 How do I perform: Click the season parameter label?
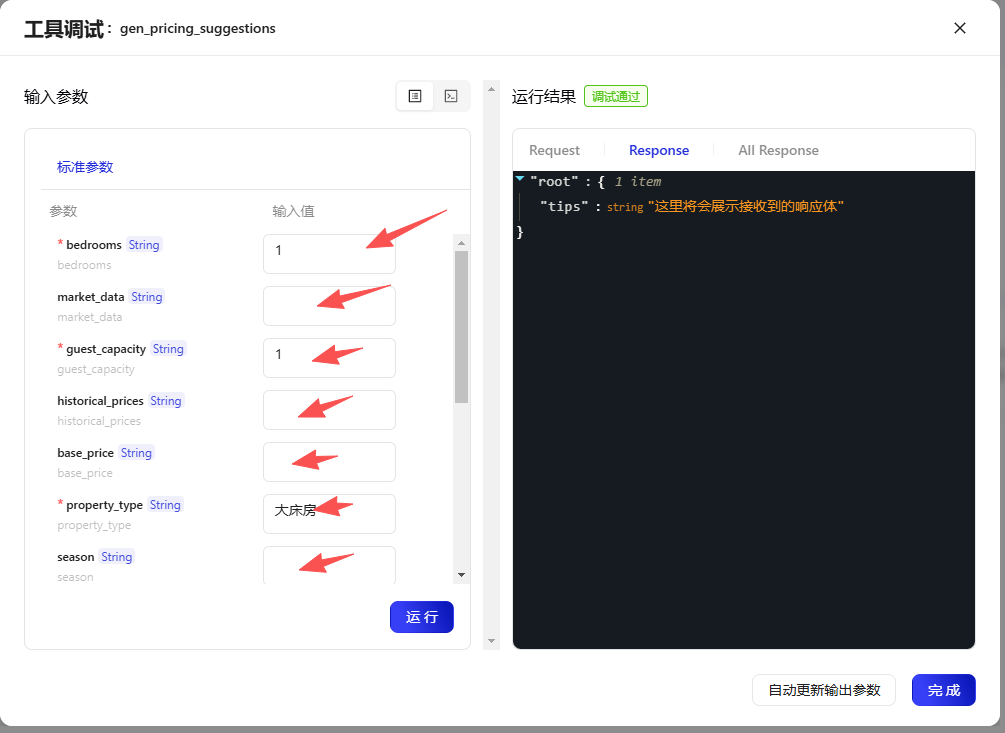[x=76, y=557]
